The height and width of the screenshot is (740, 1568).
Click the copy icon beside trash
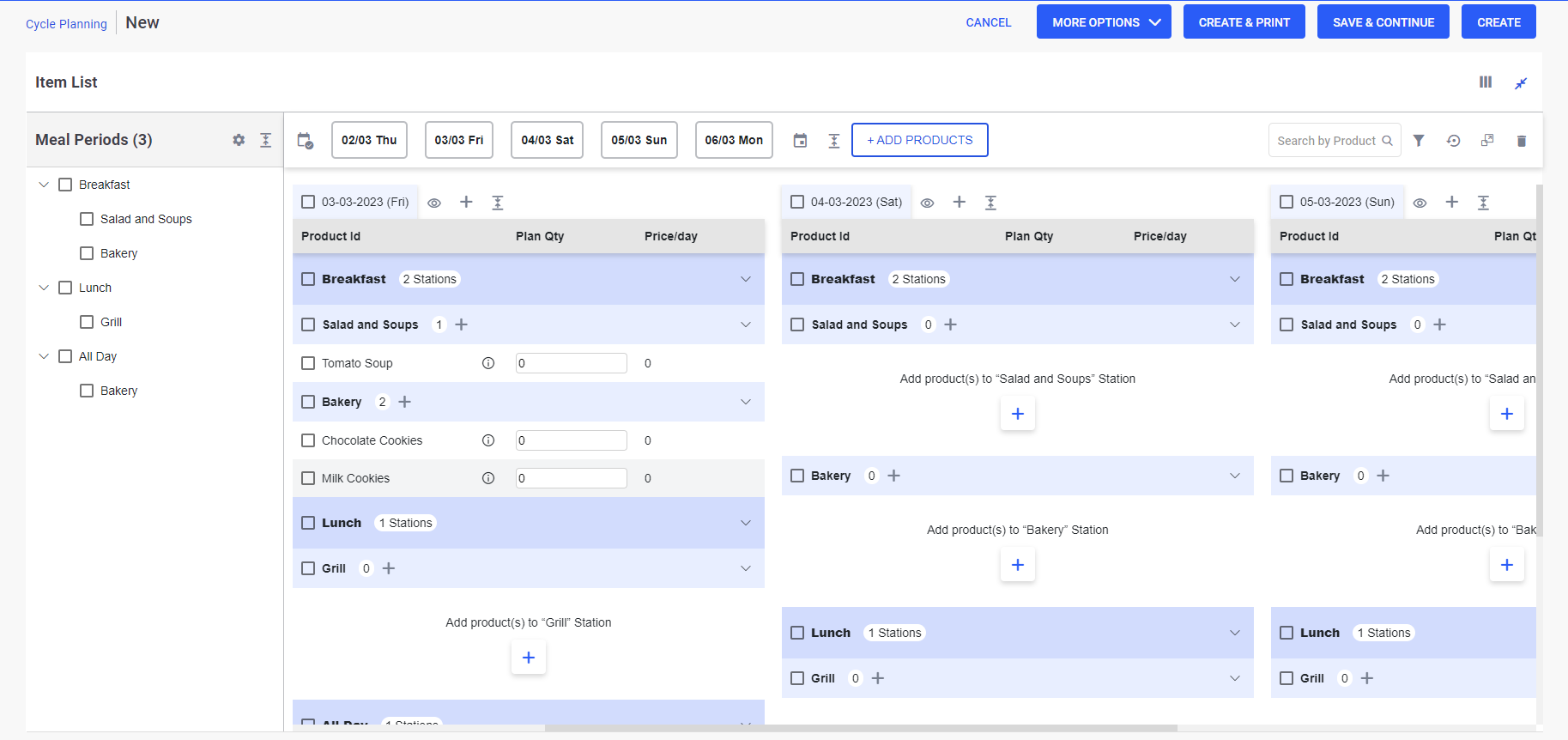coord(1487,141)
